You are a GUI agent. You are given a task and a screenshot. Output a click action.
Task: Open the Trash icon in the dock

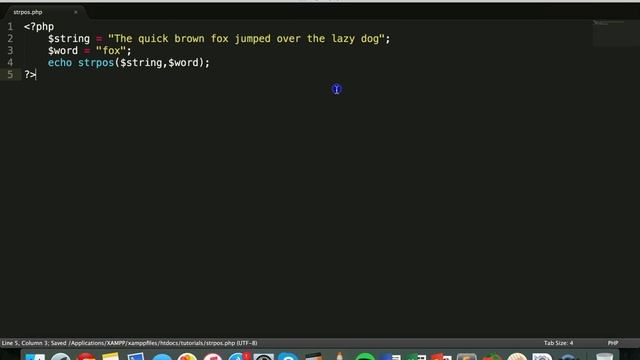[604, 357]
